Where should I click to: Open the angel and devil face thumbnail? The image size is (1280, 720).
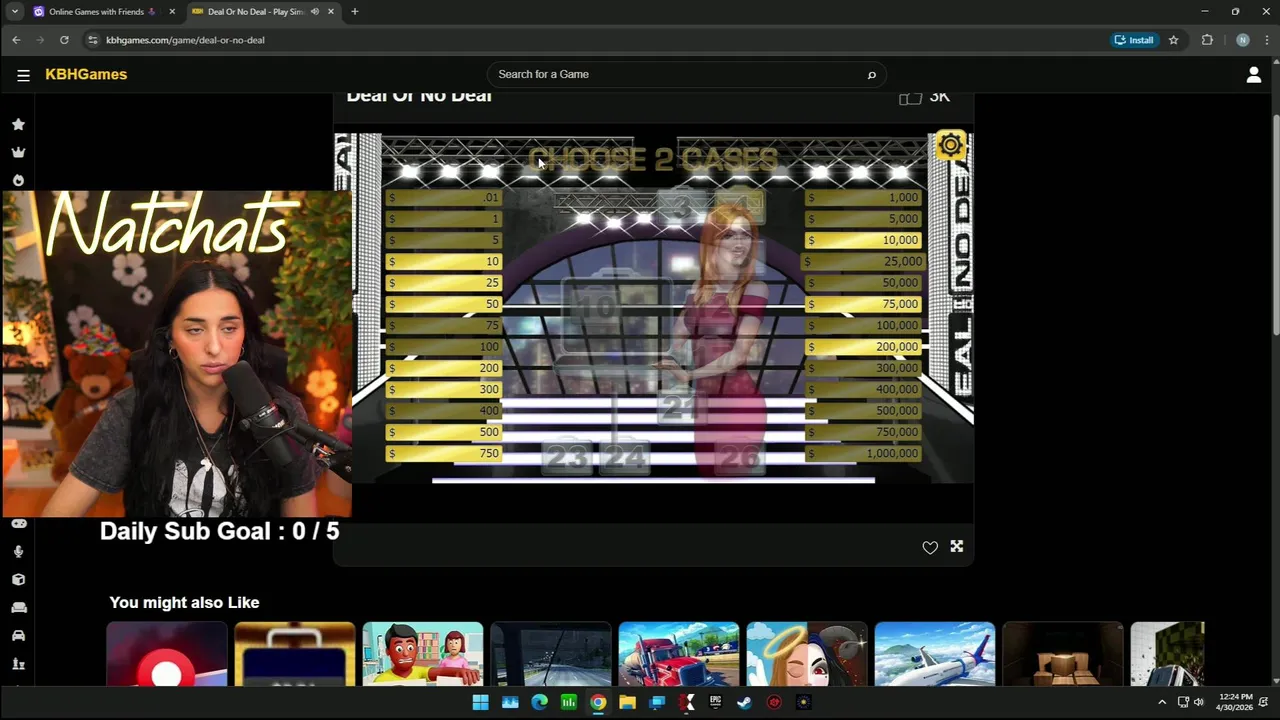[807, 654]
